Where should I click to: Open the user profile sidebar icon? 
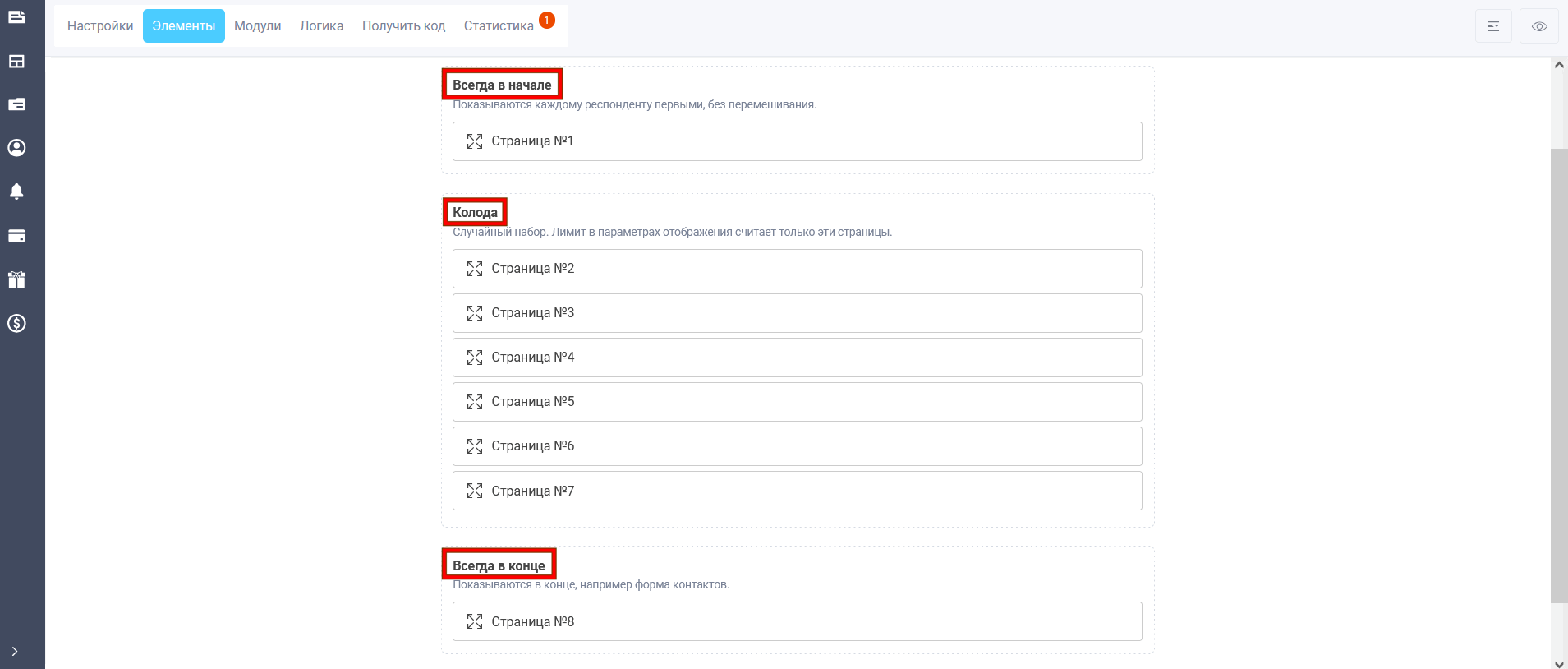pos(16,148)
